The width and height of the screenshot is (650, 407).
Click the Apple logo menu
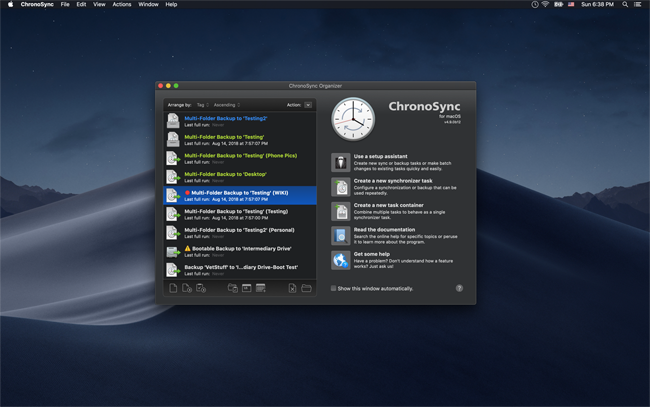pos(10,5)
